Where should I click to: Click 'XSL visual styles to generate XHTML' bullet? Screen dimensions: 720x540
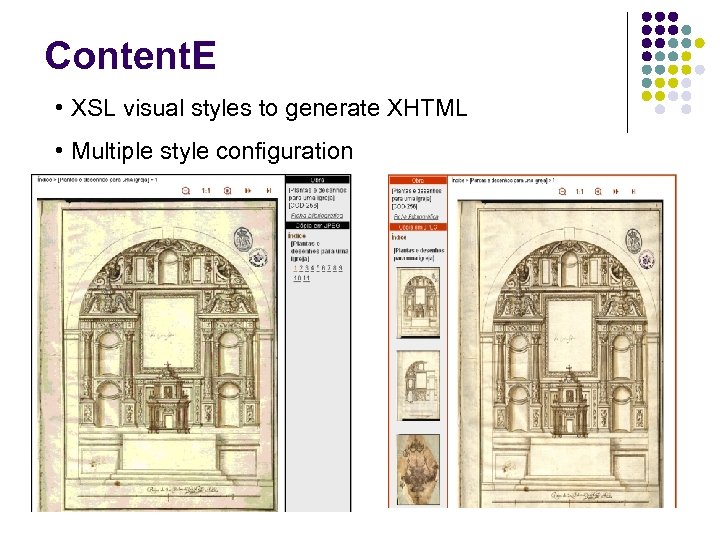tap(269, 108)
